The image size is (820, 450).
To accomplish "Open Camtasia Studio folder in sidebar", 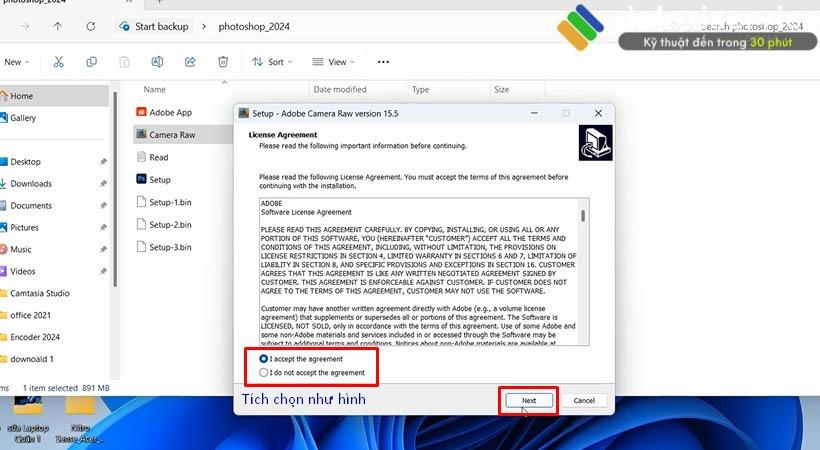I will pos(40,294).
